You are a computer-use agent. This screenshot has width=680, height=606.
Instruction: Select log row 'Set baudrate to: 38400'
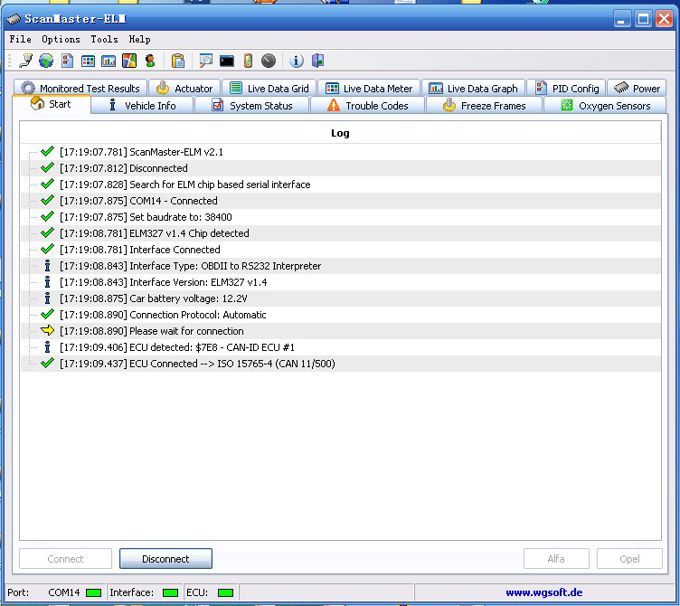[340, 217]
